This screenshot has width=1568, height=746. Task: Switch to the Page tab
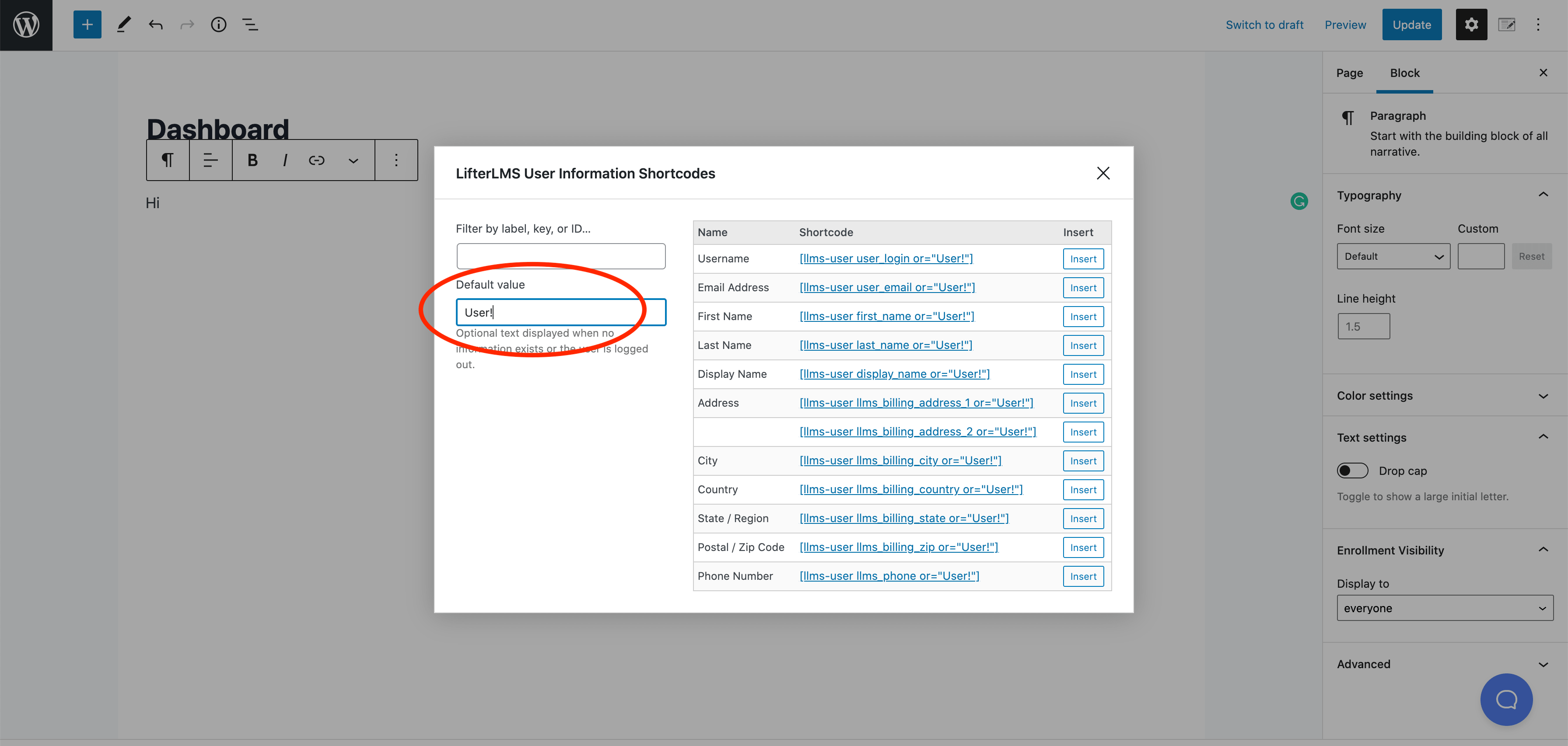[x=1350, y=73]
